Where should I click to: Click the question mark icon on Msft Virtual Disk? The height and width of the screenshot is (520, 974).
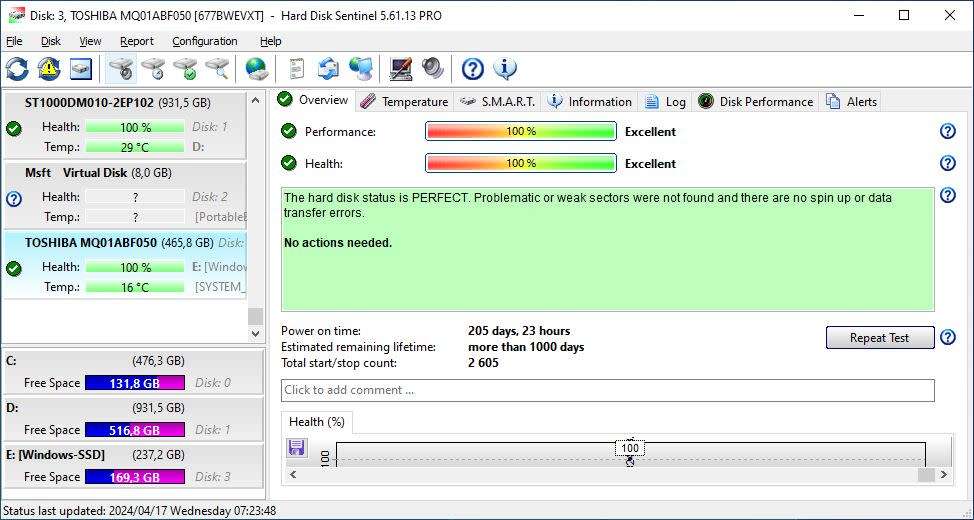[14, 199]
